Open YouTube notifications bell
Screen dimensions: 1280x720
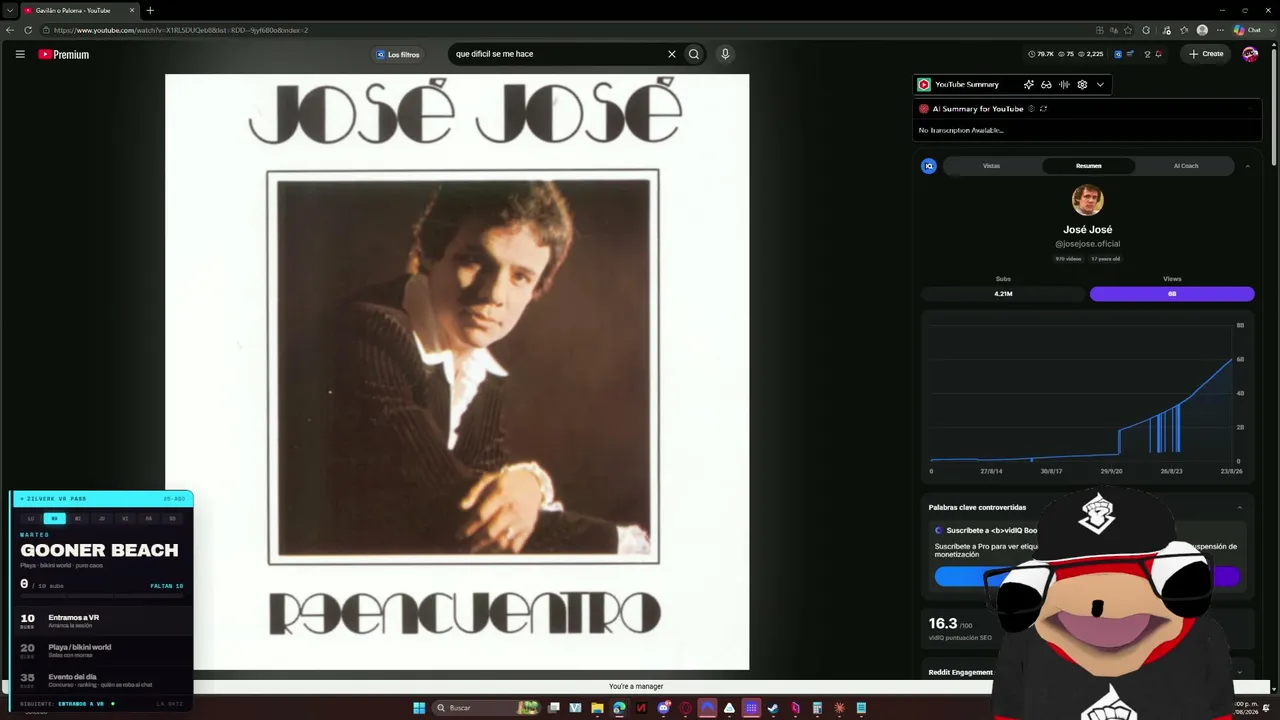(1158, 54)
